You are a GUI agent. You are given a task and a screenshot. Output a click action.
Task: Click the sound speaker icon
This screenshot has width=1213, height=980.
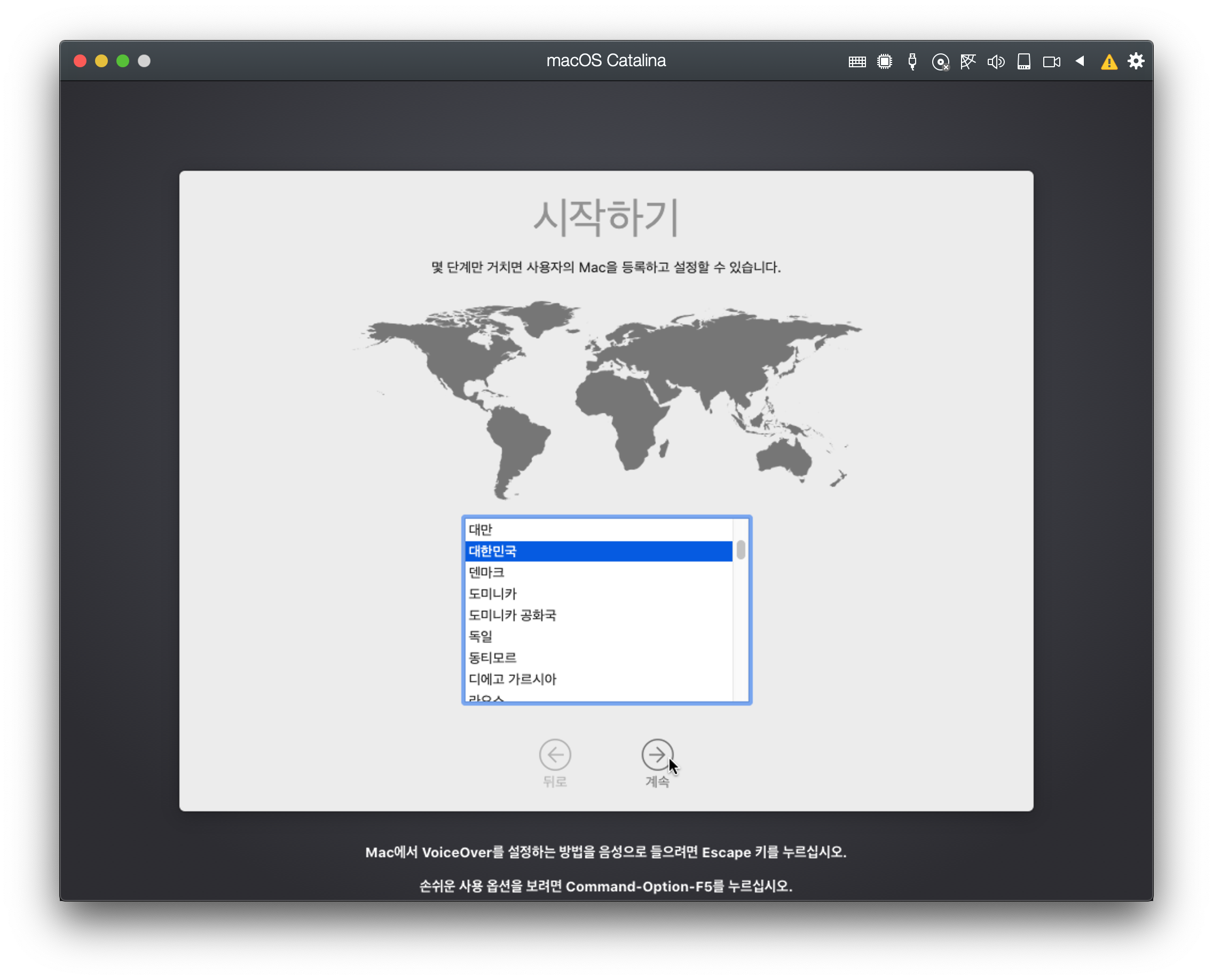pos(996,61)
